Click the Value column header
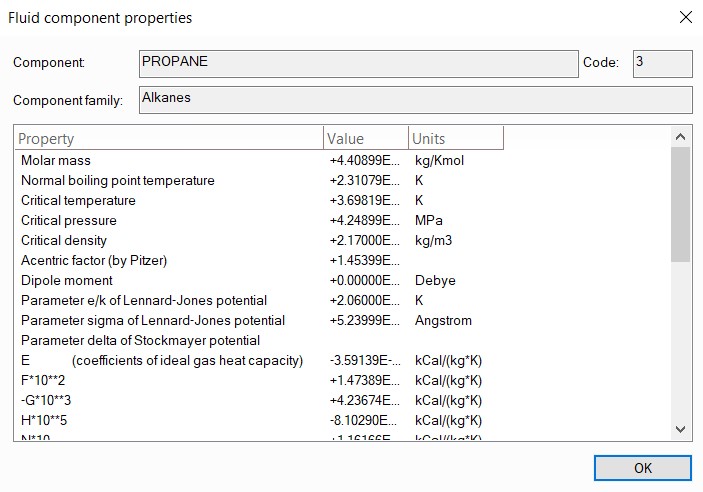This screenshot has height=492, width=703. click(x=365, y=138)
